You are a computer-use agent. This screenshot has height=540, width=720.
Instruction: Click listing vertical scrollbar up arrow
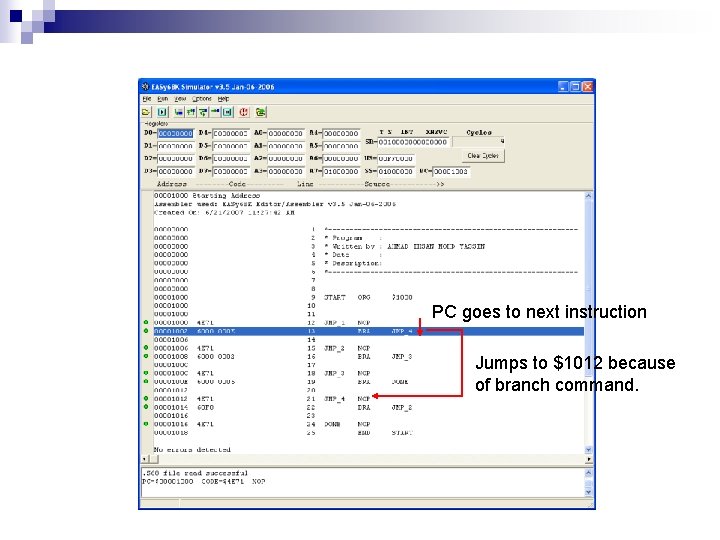[588, 196]
